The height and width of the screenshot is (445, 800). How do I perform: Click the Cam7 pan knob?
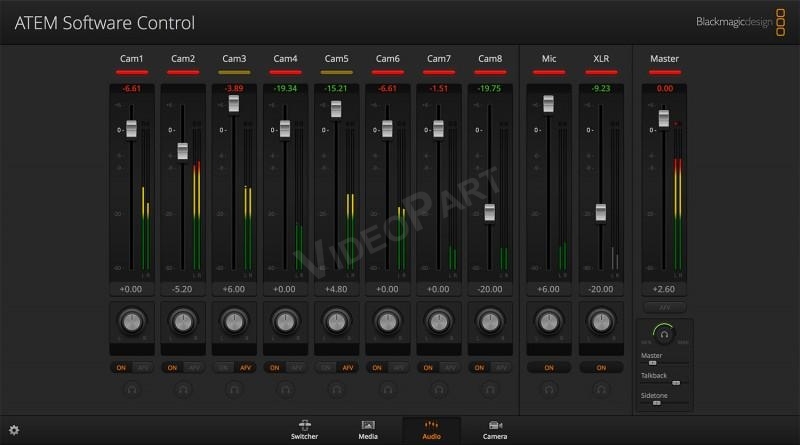[x=439, y=322]
